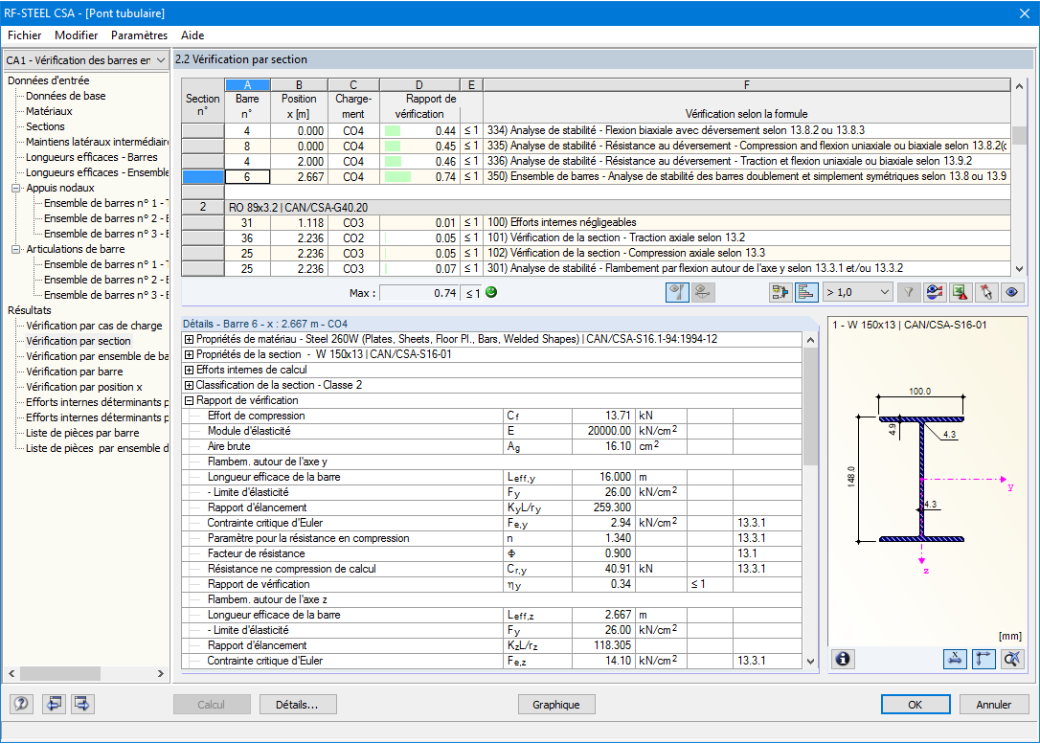Viewport: 1040px width, 744px height.
Task: Open the Fichier menu
Action: coord(24,35)
